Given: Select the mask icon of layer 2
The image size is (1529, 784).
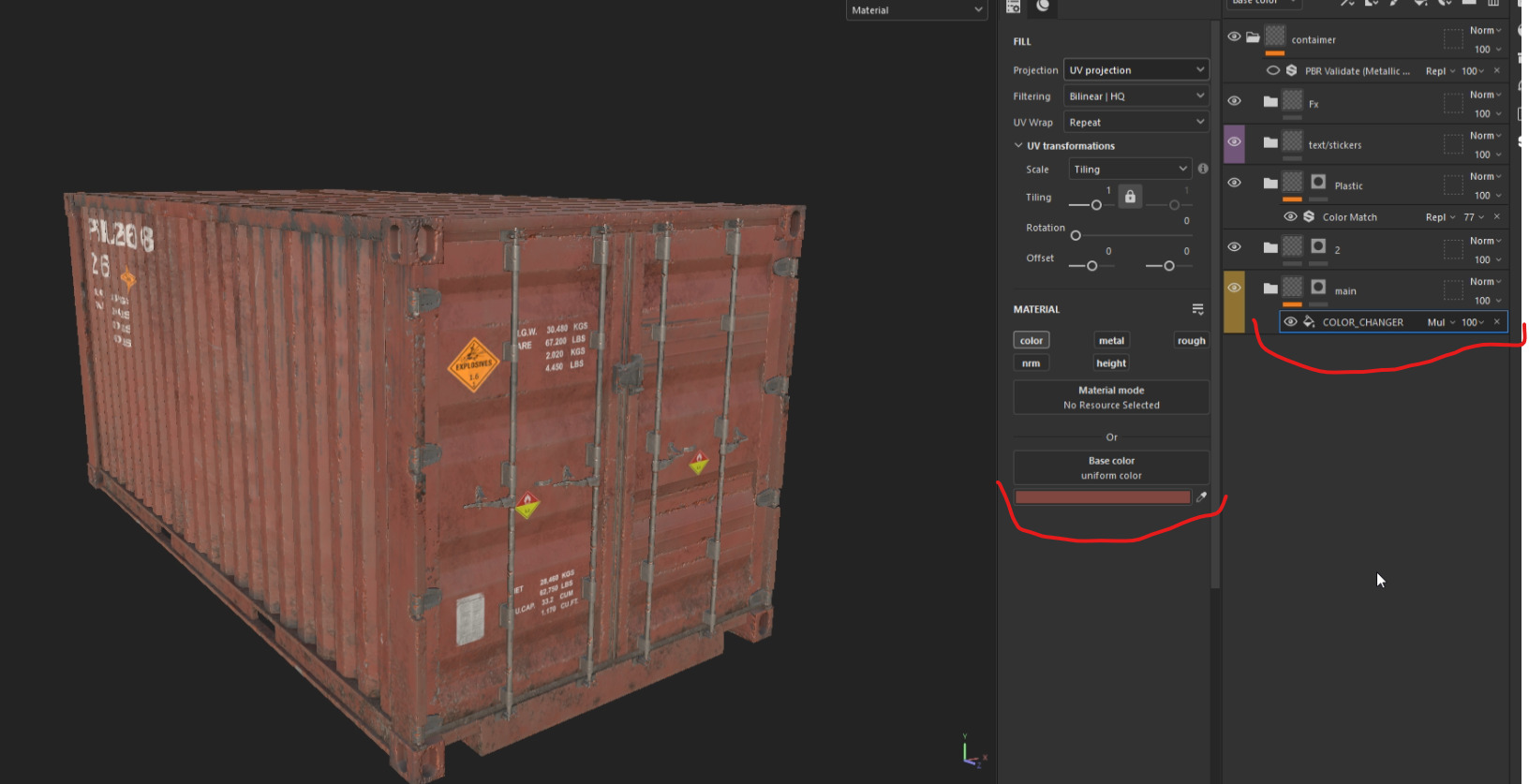Looking at the screenshot, I should tap(1318, 246).
